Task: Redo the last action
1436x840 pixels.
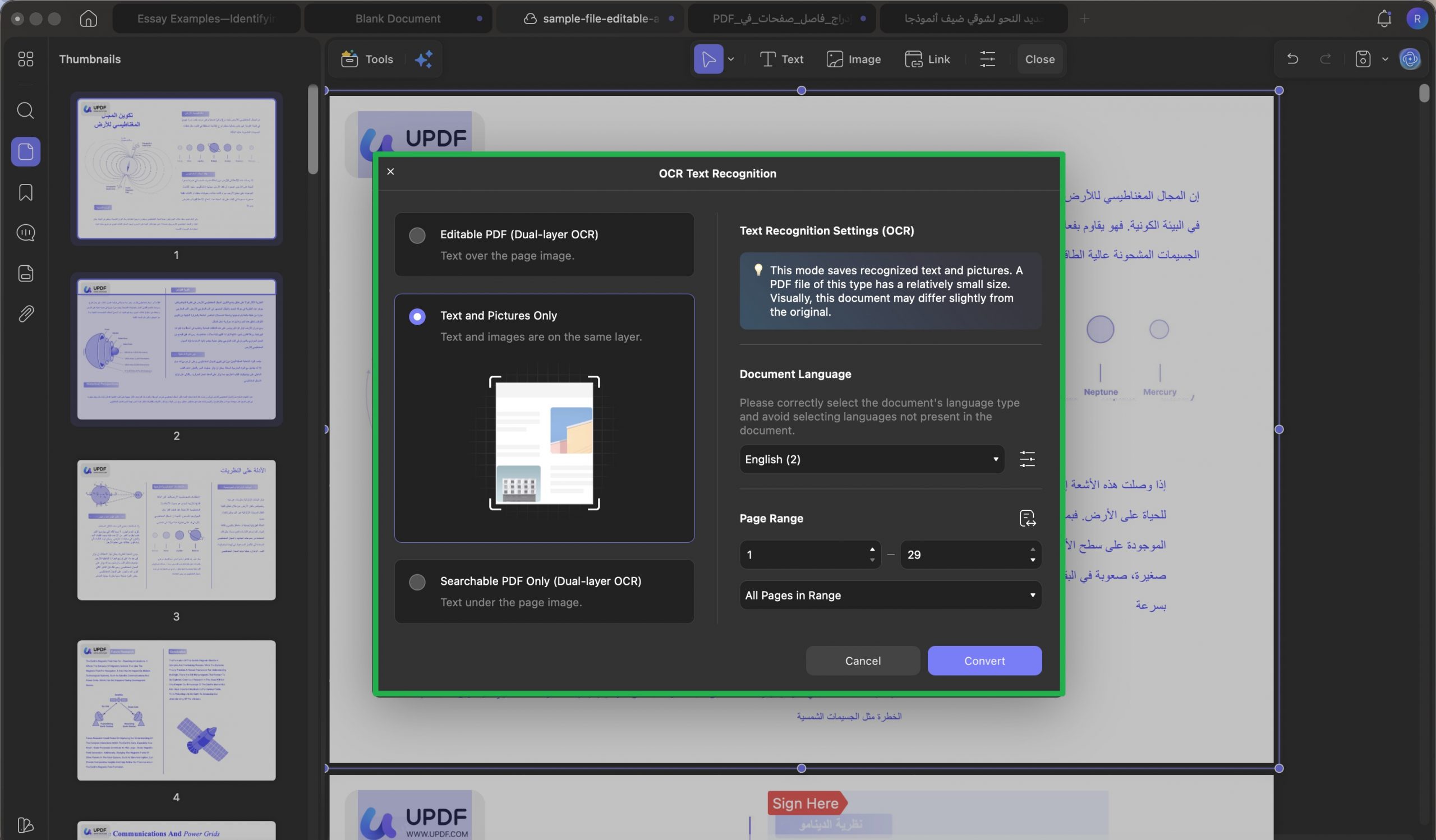Action: click(x=1325, y=59)
